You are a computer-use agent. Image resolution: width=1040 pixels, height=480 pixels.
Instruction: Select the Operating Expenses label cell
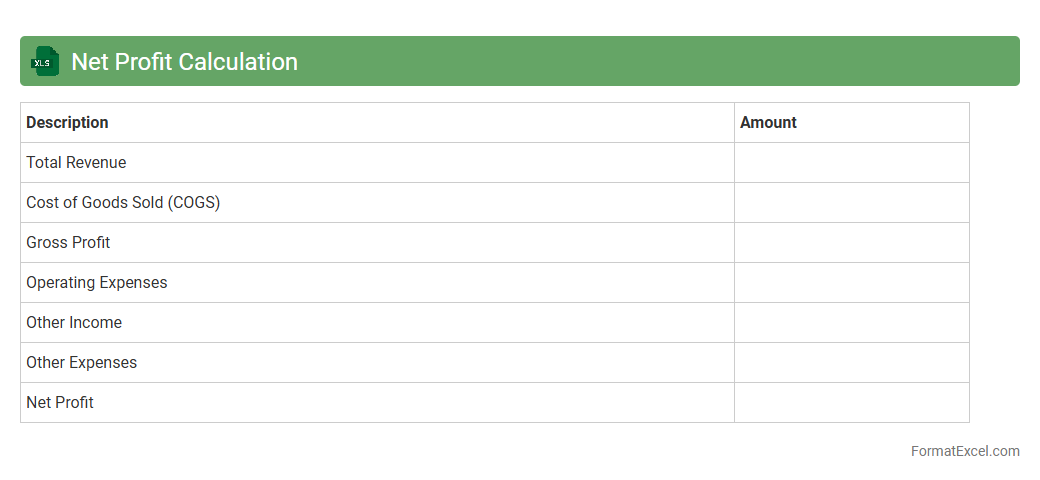click(97, 283)
